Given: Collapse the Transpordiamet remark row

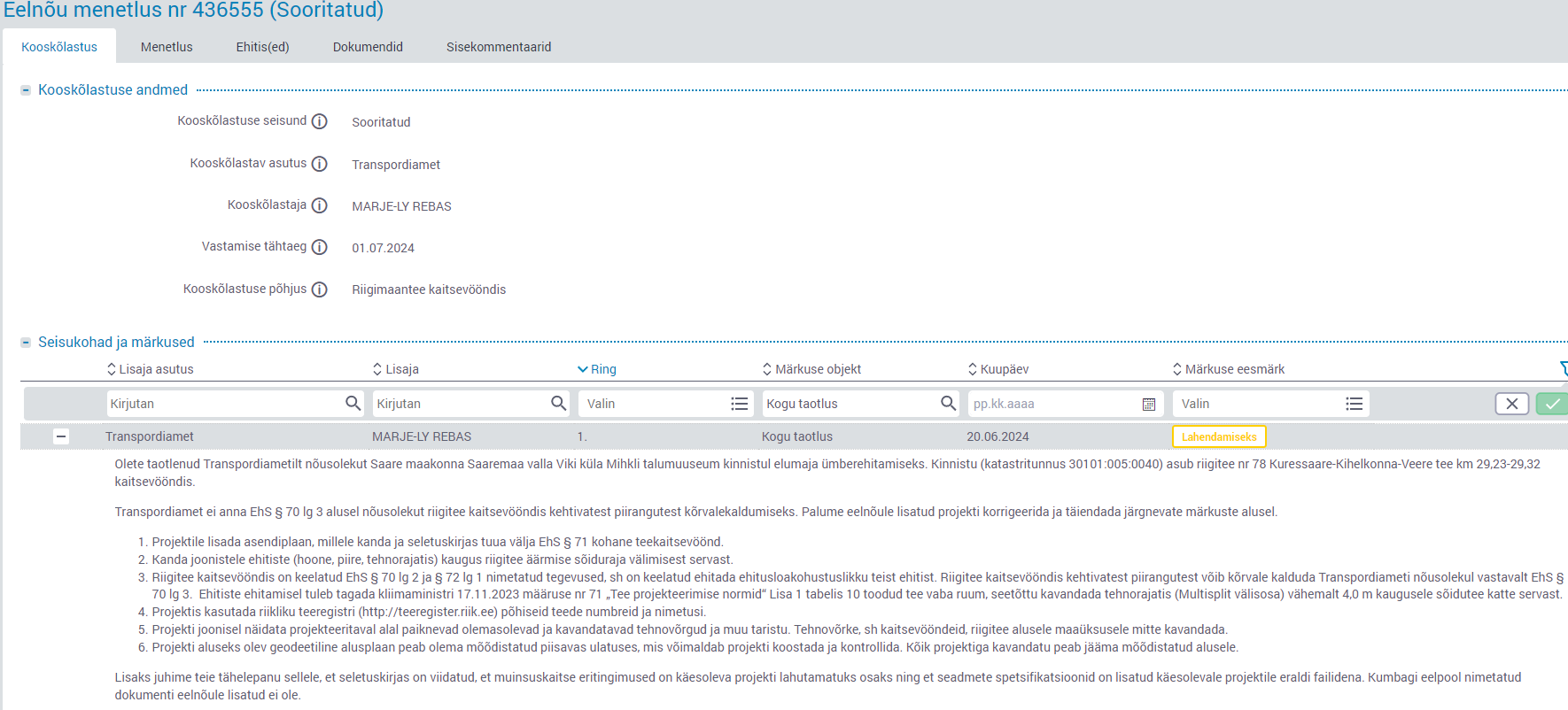Looking at the screenshot, I should [61, 436].
